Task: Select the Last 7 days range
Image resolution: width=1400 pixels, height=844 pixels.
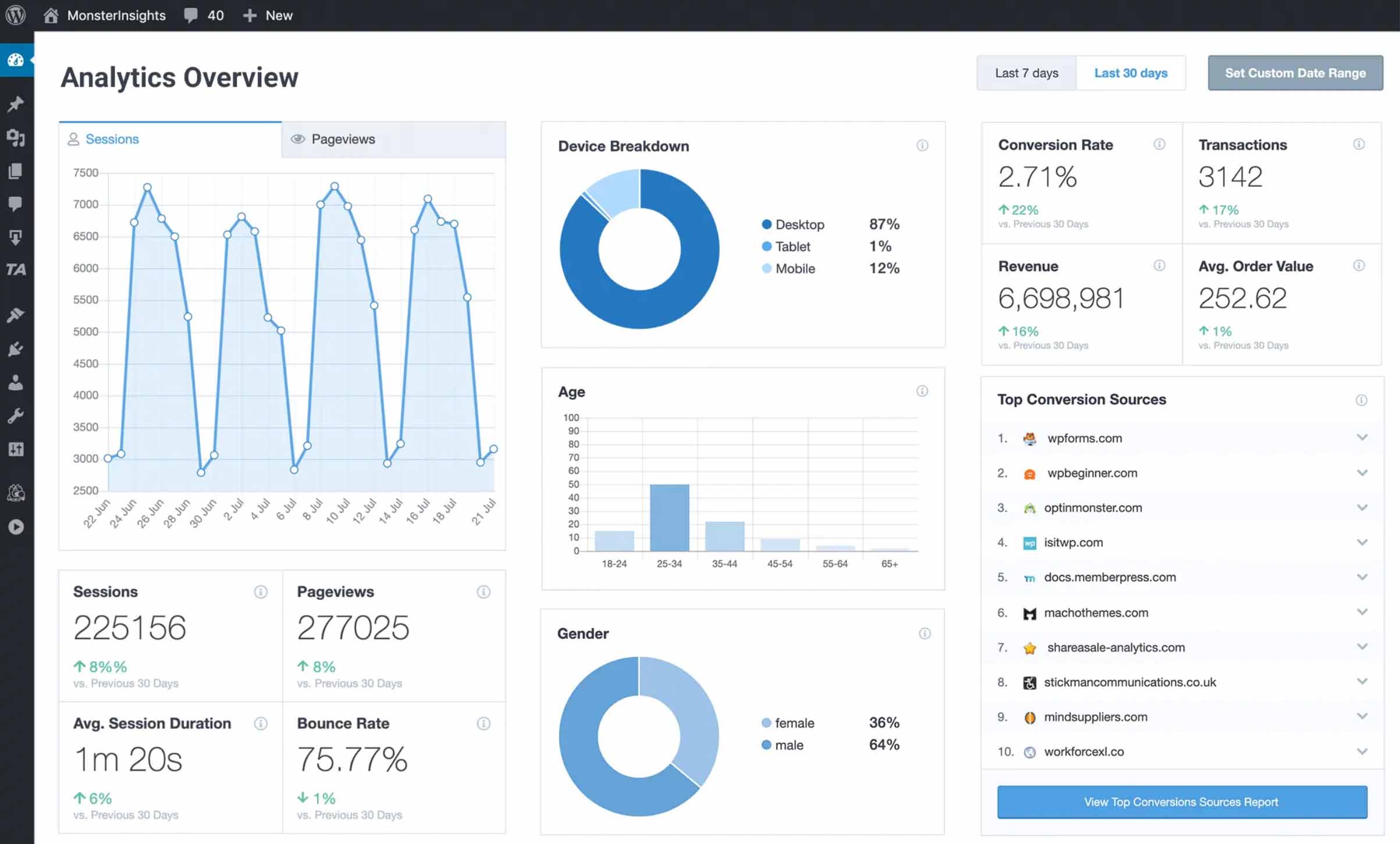Action: coord(1026,73)
